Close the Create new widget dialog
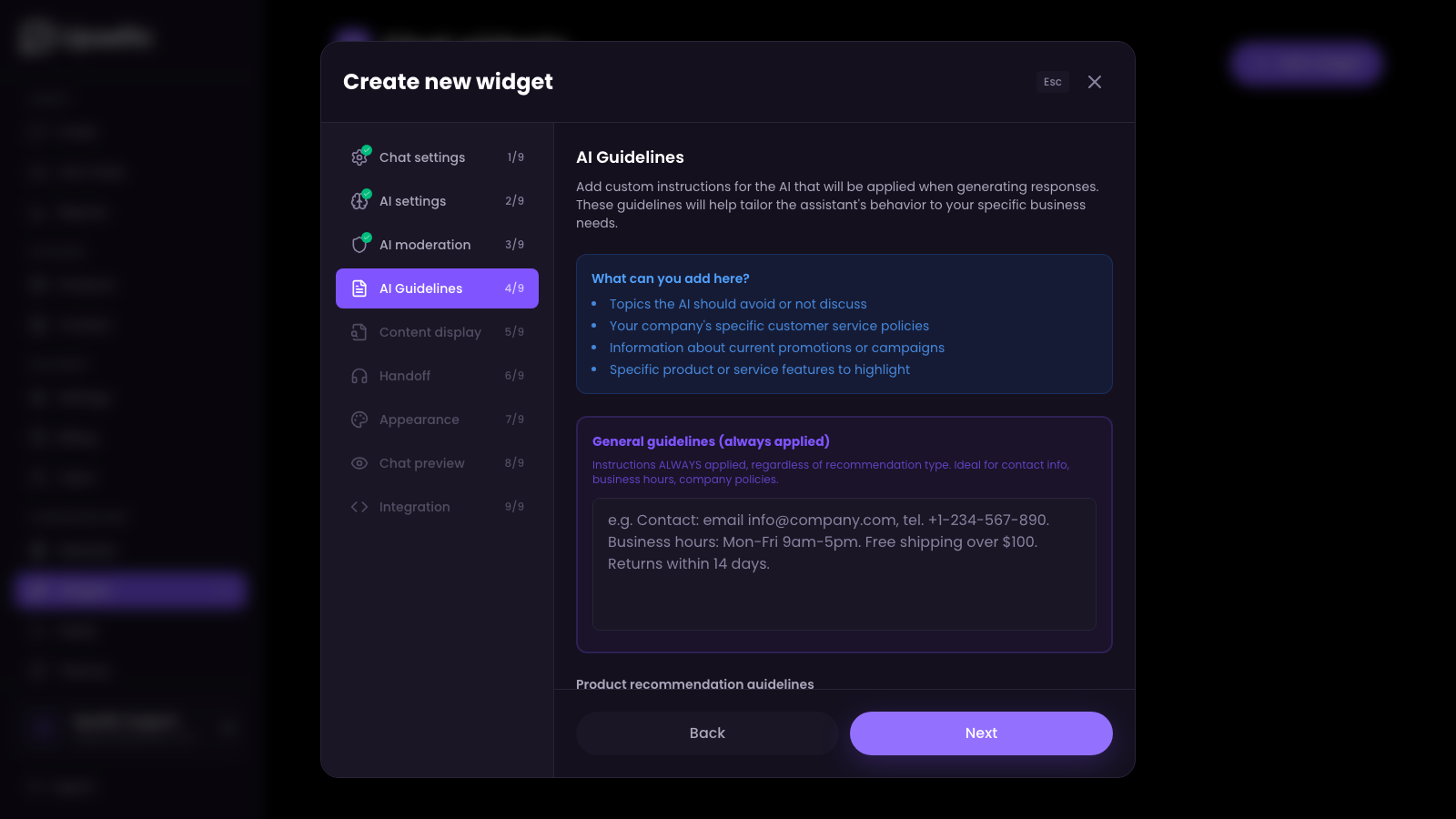Screen dimensions: 1456x819 (1095, 82)
